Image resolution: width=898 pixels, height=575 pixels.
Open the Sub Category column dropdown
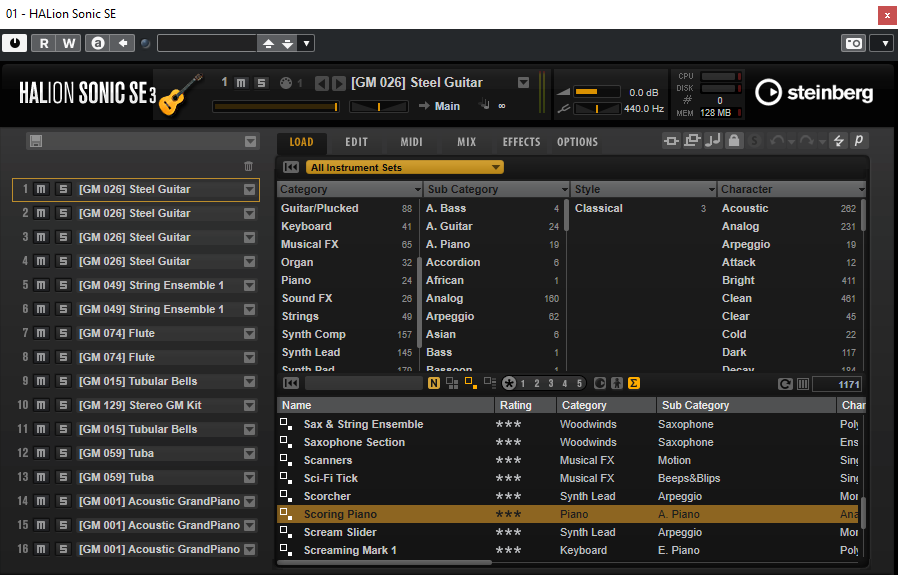pyautogui.click(x=565, y=190)
